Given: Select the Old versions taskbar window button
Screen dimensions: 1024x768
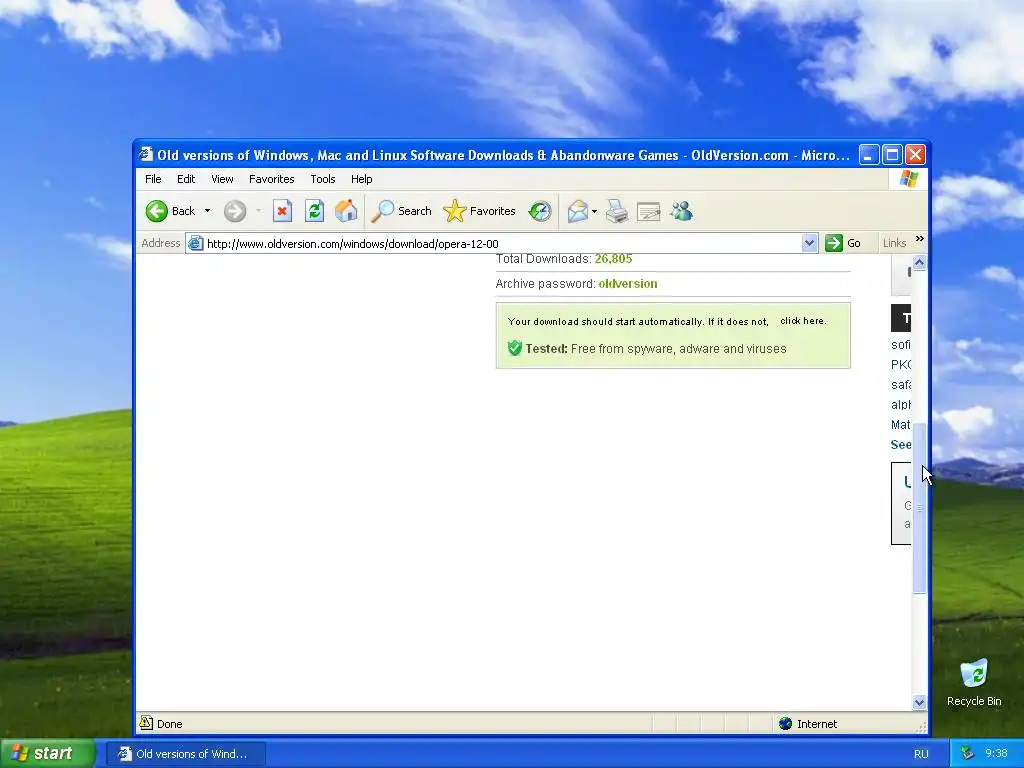Looking at the screenshot, I should [x=186, y=754].
